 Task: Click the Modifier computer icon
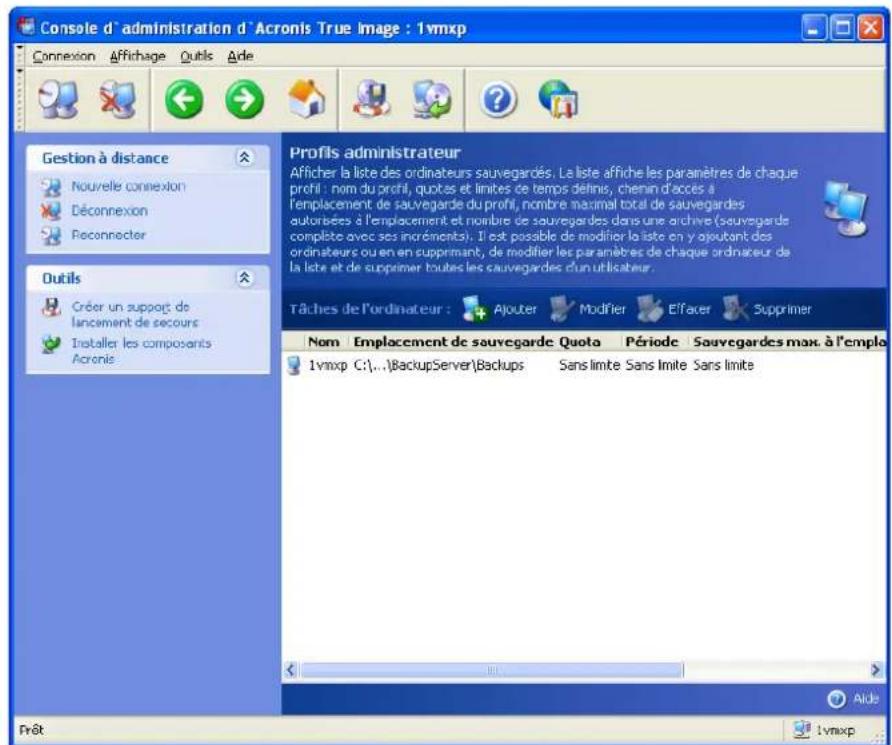click(561, 309)
